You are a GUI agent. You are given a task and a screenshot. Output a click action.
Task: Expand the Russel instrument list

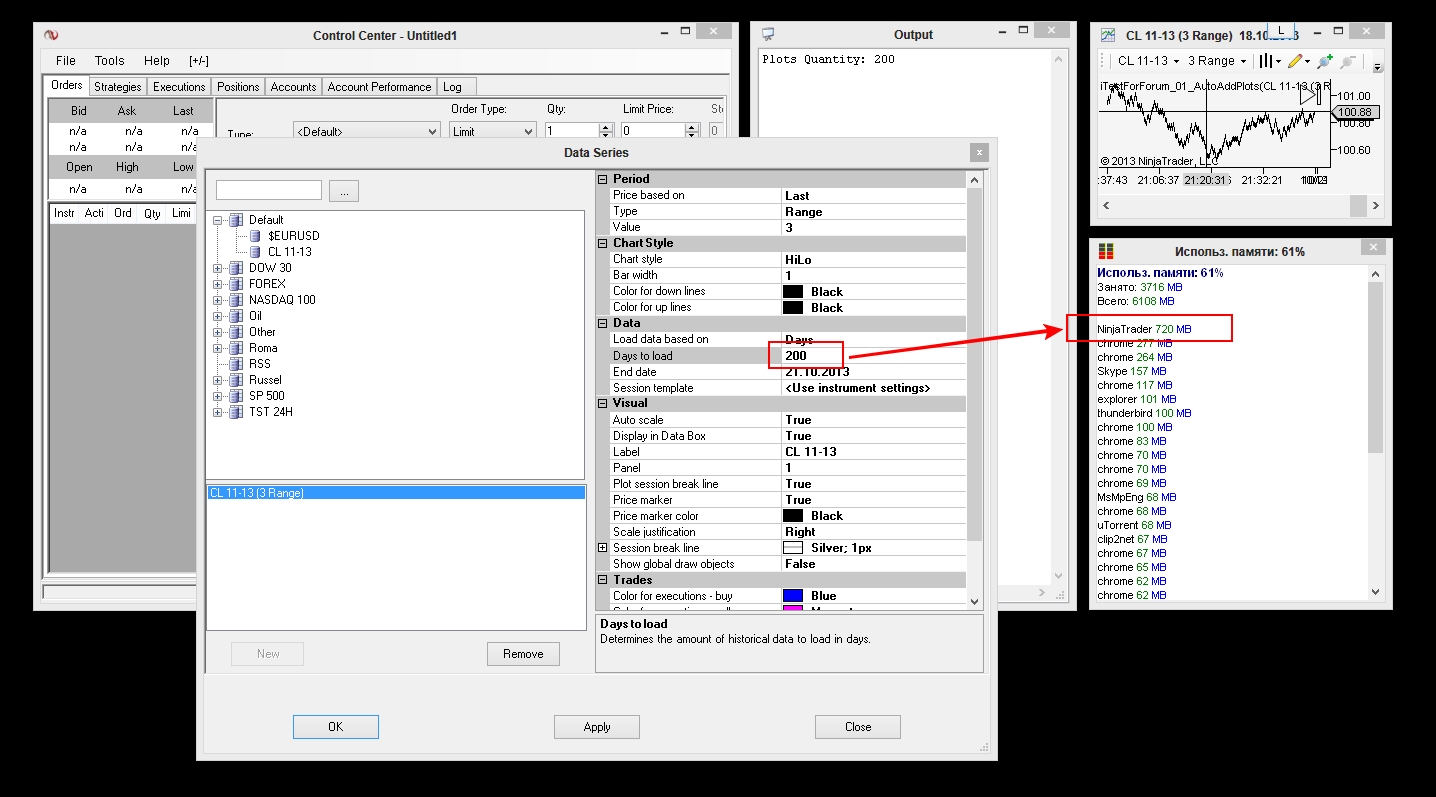[218, 380]
